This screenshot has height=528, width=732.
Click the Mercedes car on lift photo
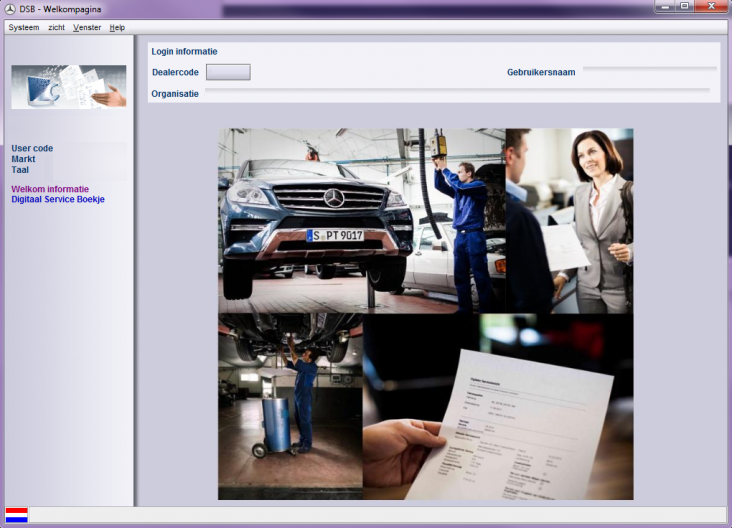pos(361,220)
